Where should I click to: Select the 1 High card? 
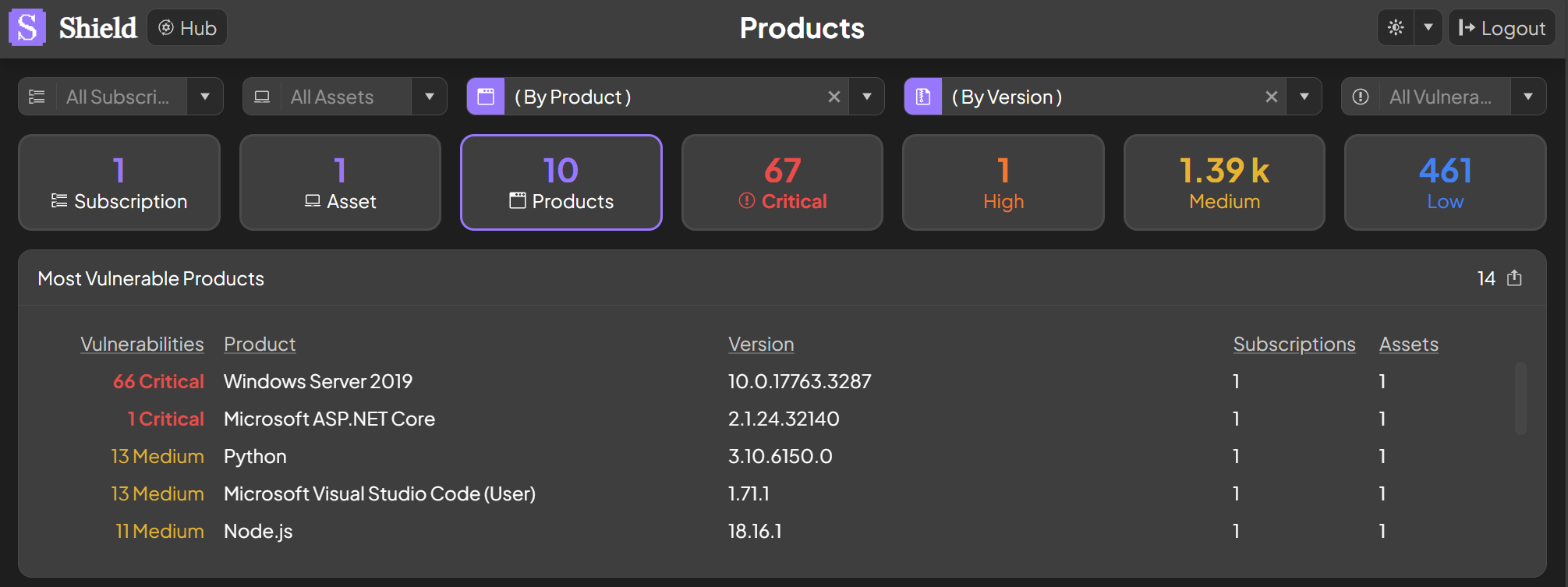point(1003,182)
